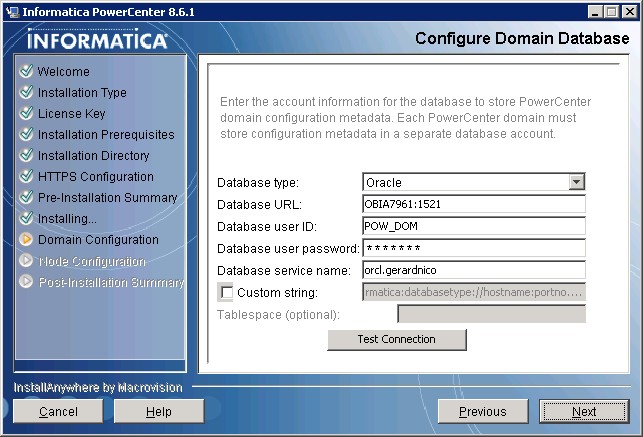This screenshot has width=643, height=437.
Task: Select the Oracle database type combo box
Action: tap(474, 182)
